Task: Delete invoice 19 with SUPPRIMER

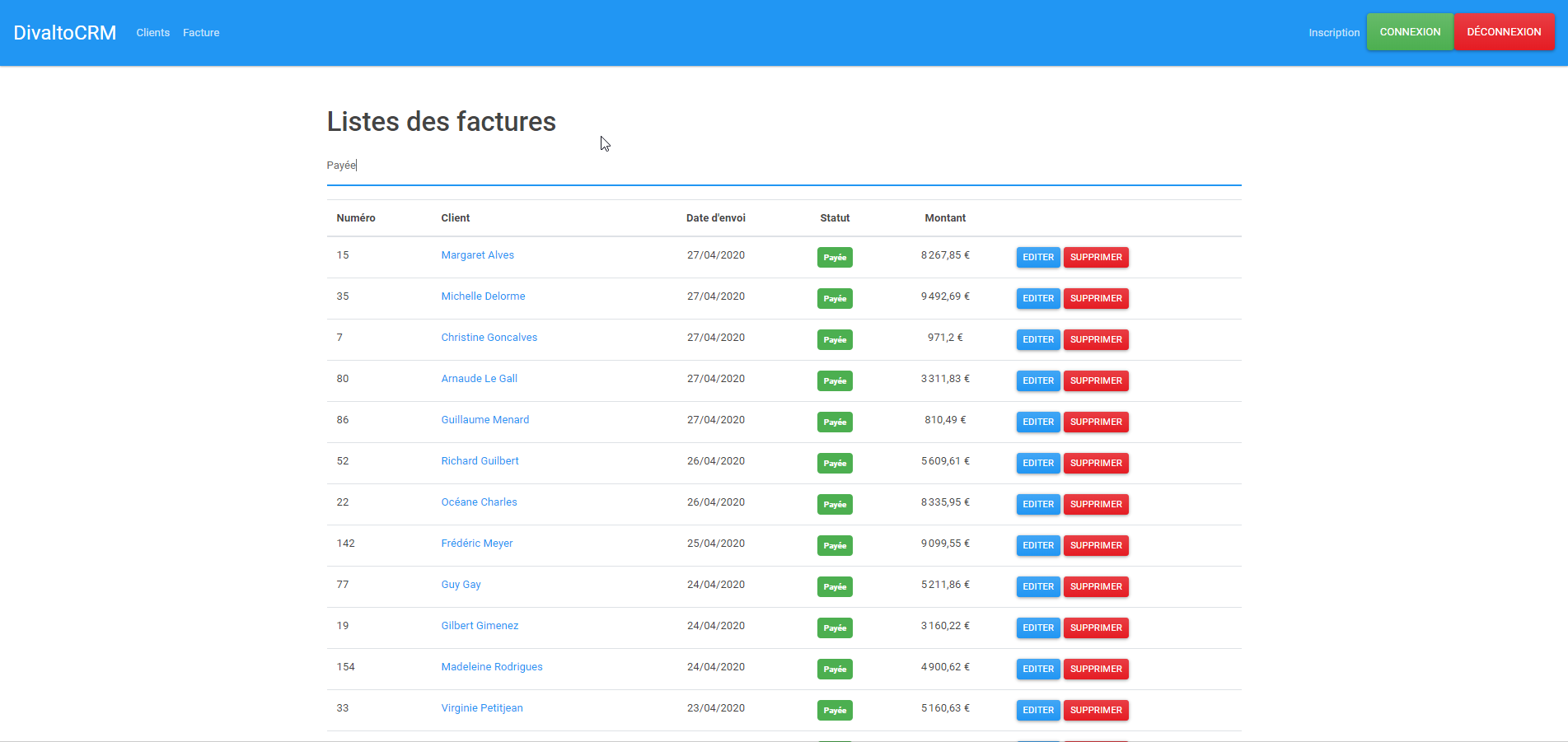Action: coord(1096,628)
